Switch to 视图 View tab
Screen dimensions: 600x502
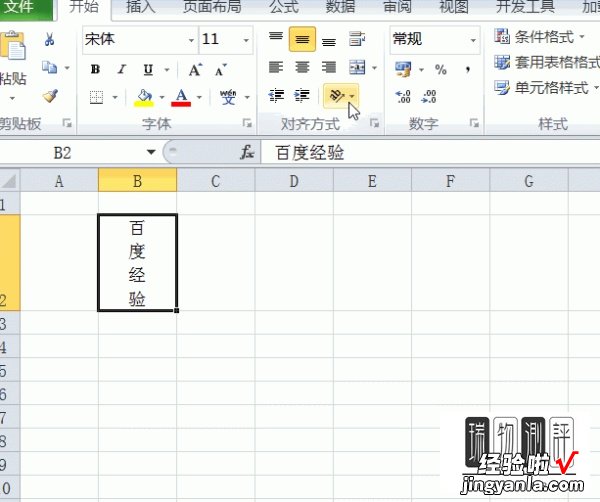(454, 7)
